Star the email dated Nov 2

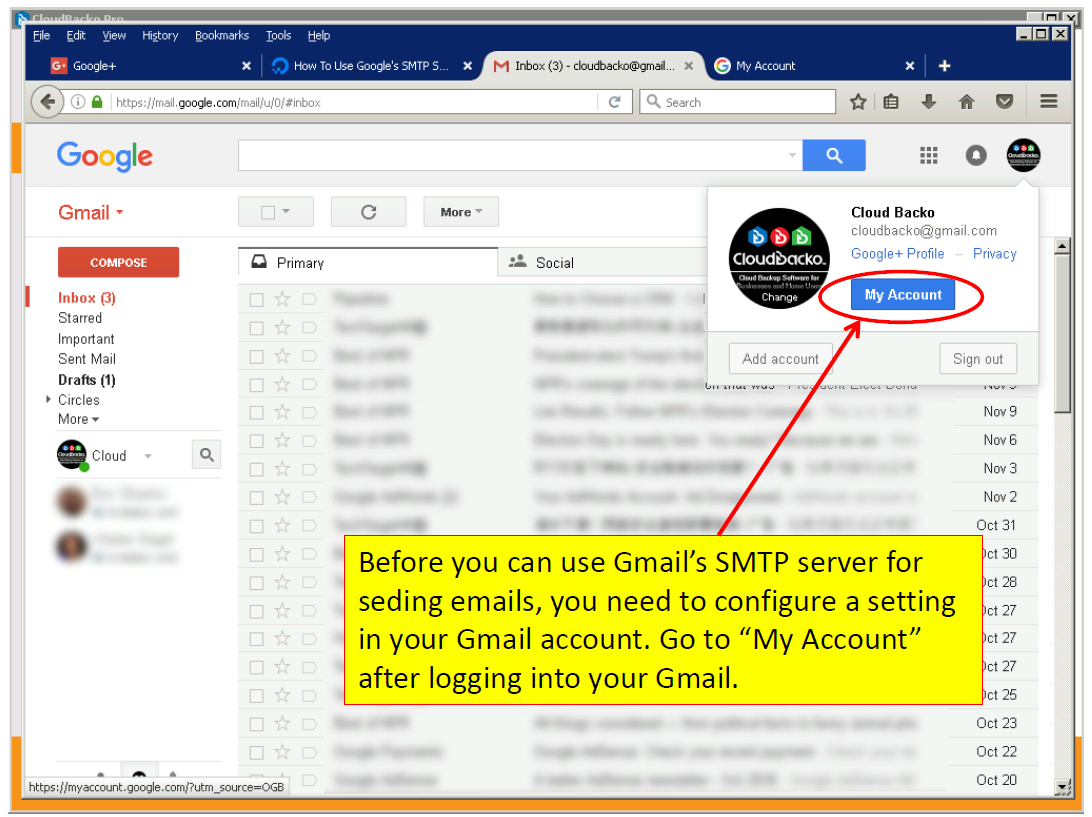tap(282, 497)
